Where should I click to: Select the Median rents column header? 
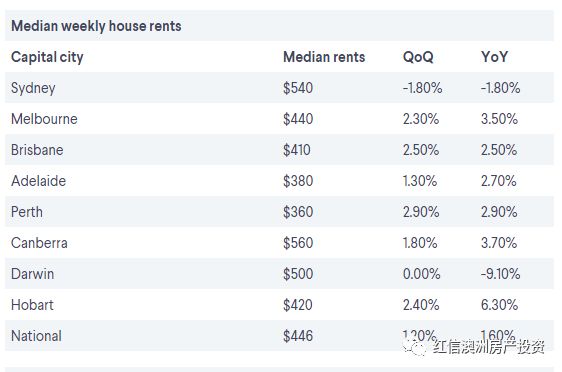[324, 57]
